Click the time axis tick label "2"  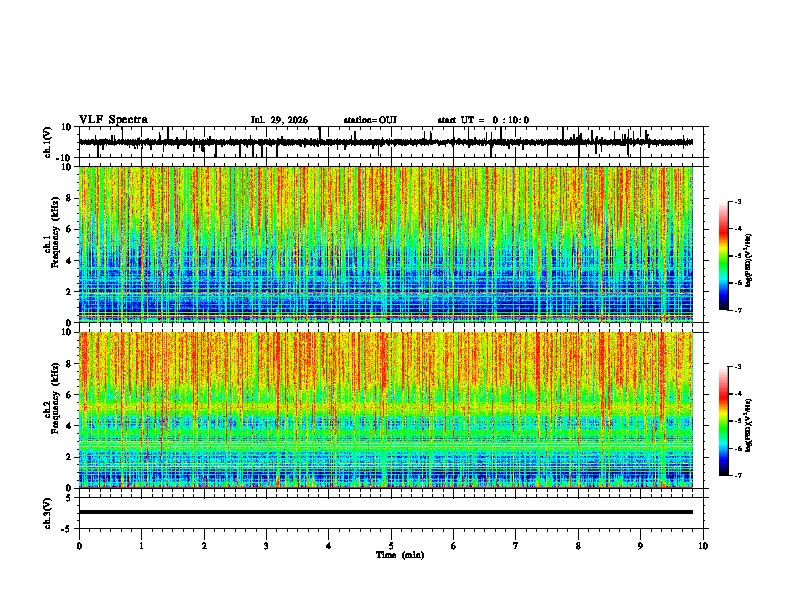tap(204, 546)
